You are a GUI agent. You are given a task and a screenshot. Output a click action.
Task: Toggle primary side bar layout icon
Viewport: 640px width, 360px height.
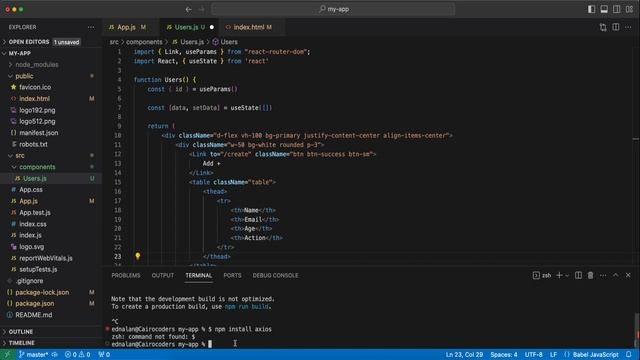(591, 9)
